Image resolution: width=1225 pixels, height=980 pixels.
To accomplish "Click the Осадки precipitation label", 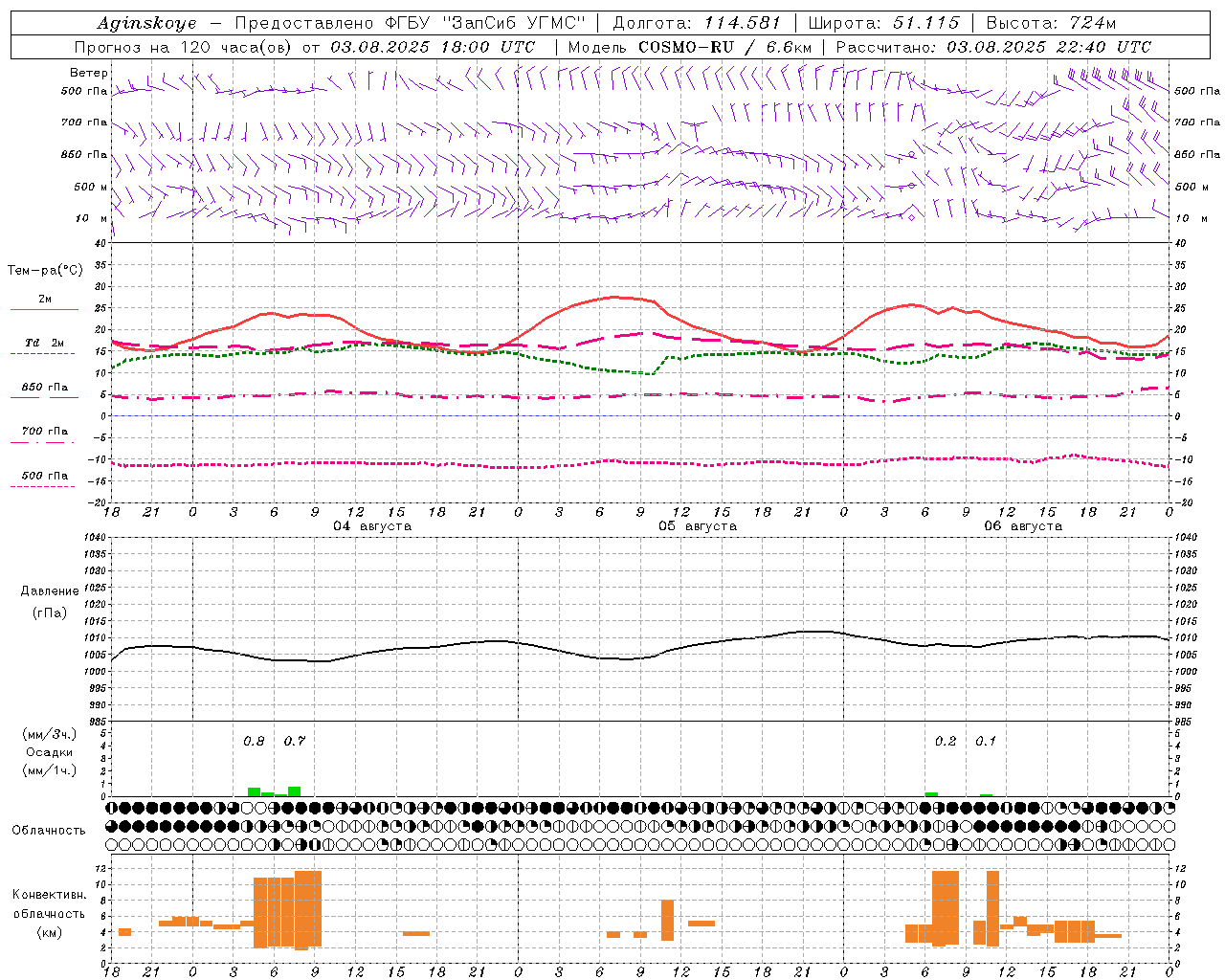I will pyautogui.click(x=50, y=752).
